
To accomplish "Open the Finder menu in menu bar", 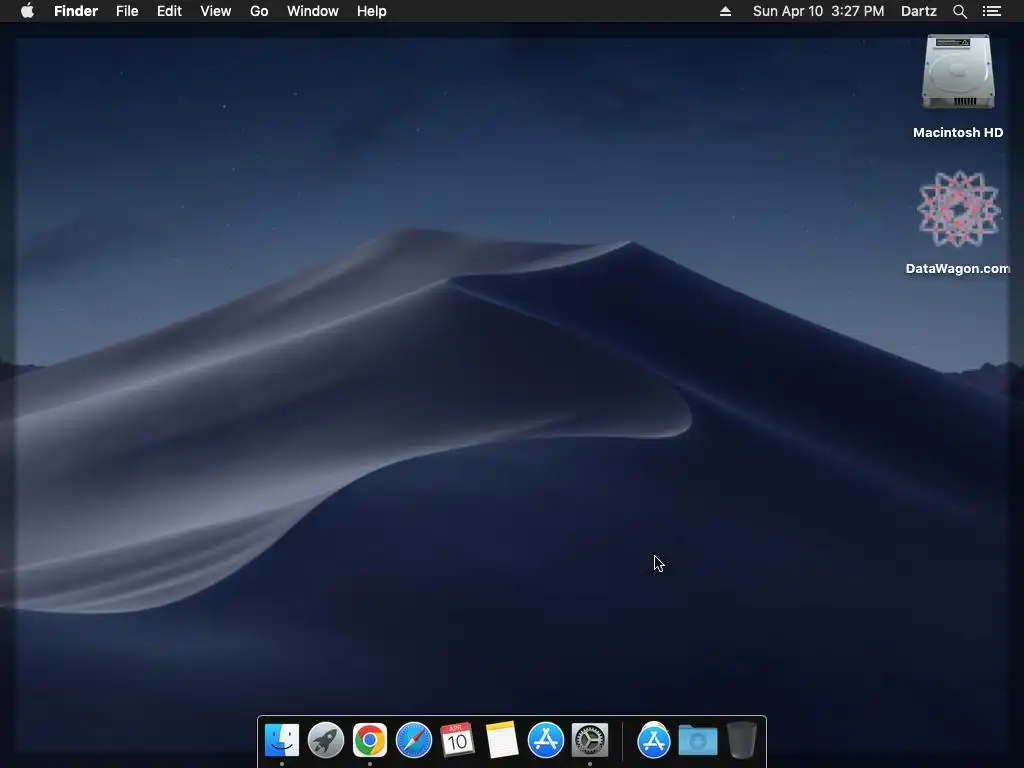I will (76, 11).
